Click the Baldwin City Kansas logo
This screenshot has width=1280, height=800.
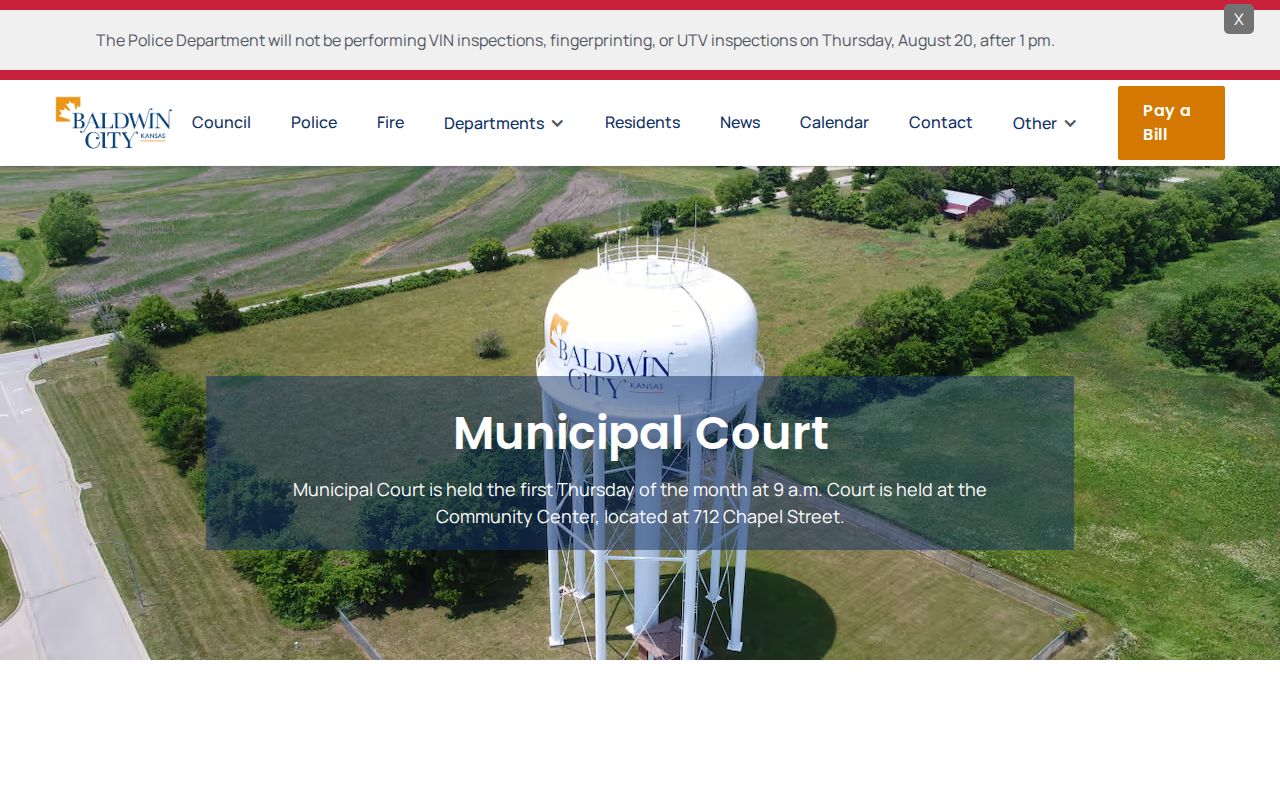coord(114,123)
